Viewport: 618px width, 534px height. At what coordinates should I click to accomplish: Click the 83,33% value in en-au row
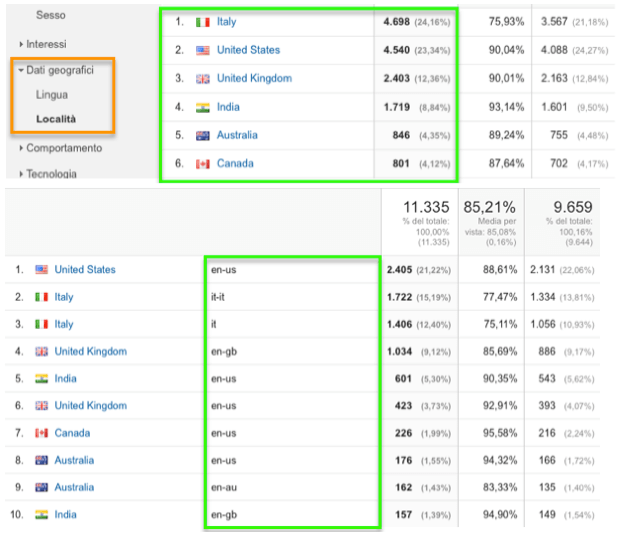tap(500, 487)
